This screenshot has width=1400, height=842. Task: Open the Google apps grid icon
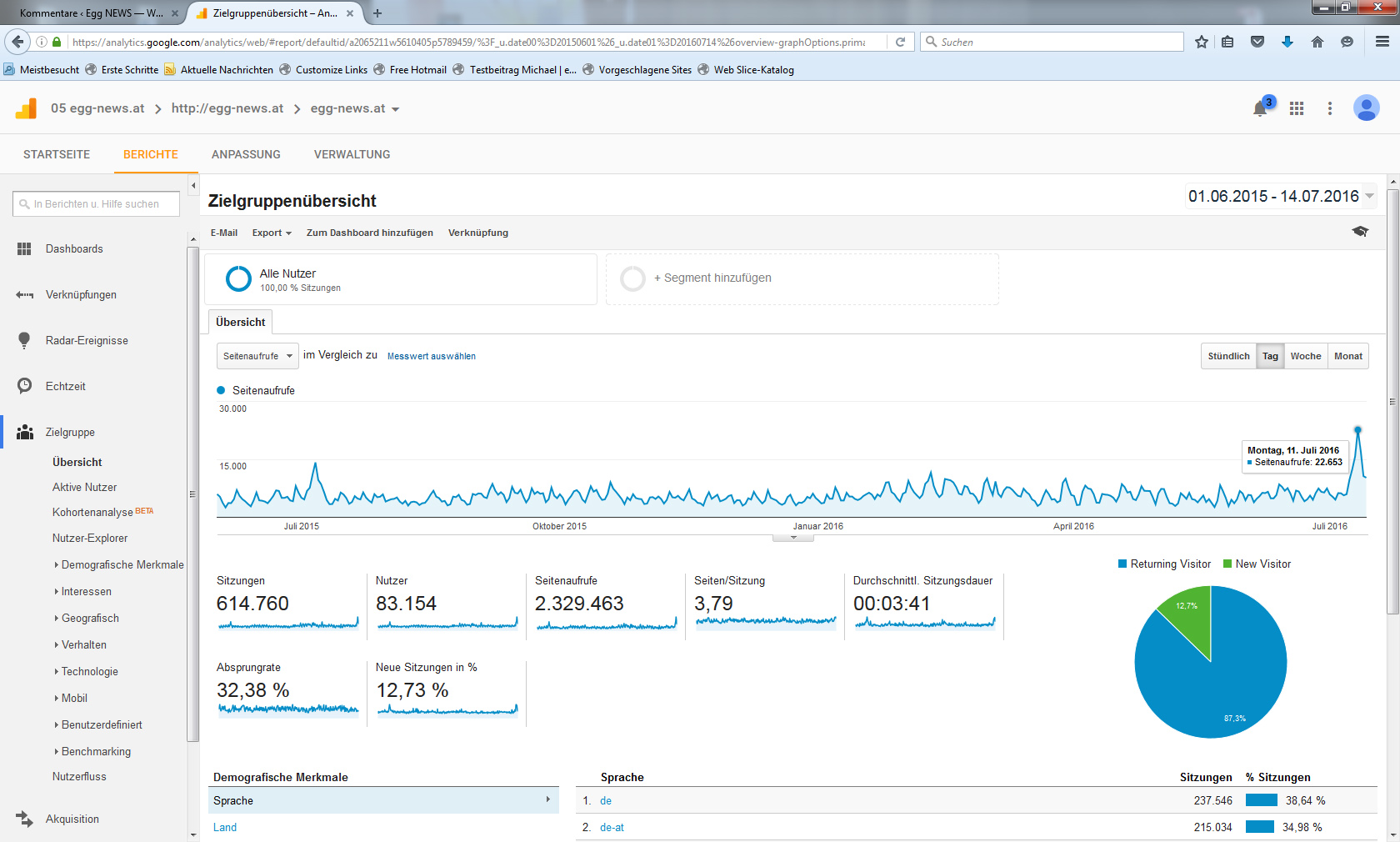pos(1297,108)
